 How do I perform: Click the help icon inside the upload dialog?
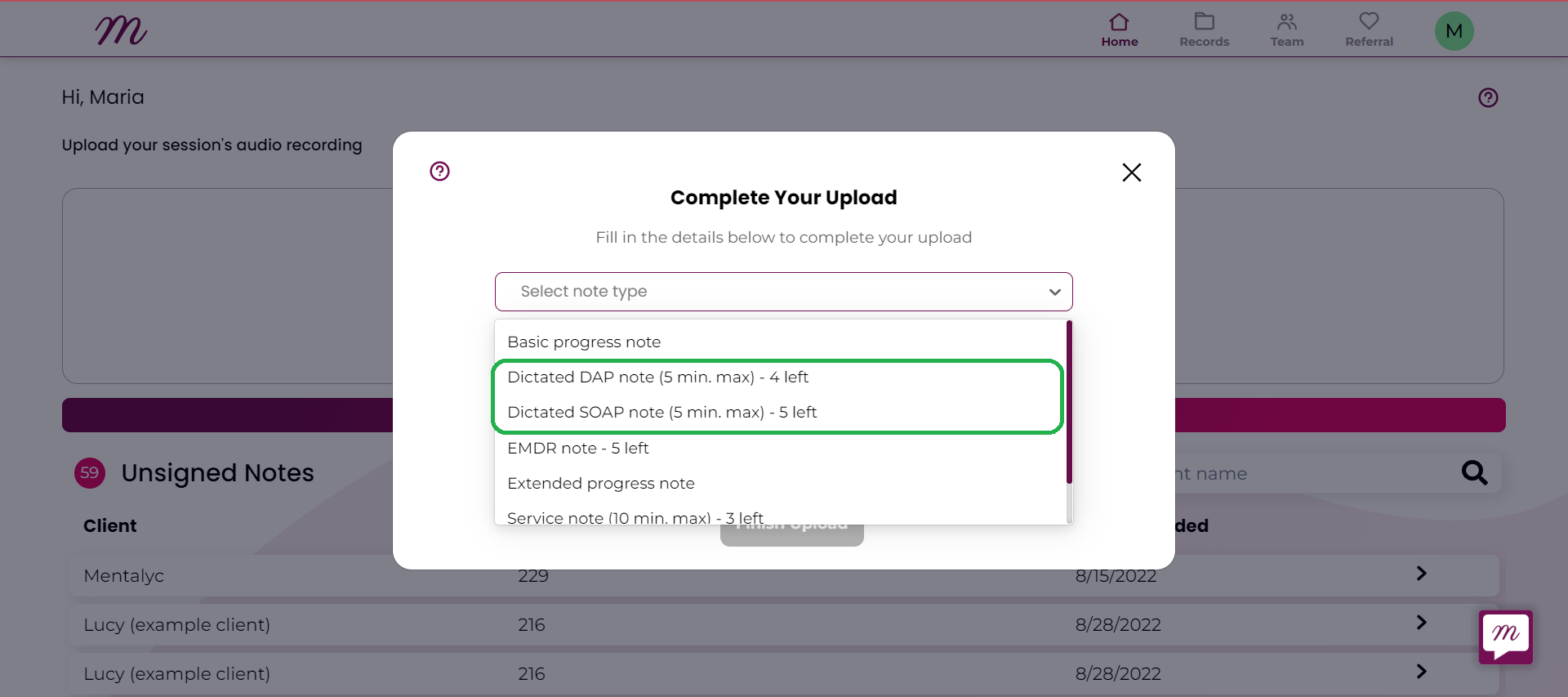click(439, 171)
